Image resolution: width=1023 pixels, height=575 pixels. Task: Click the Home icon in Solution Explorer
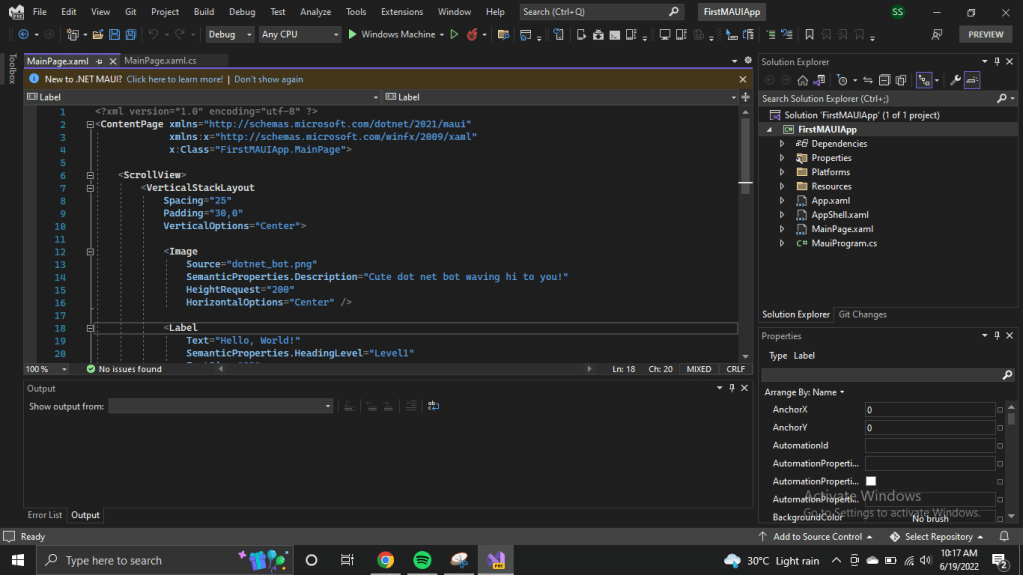tap(802, 80)
